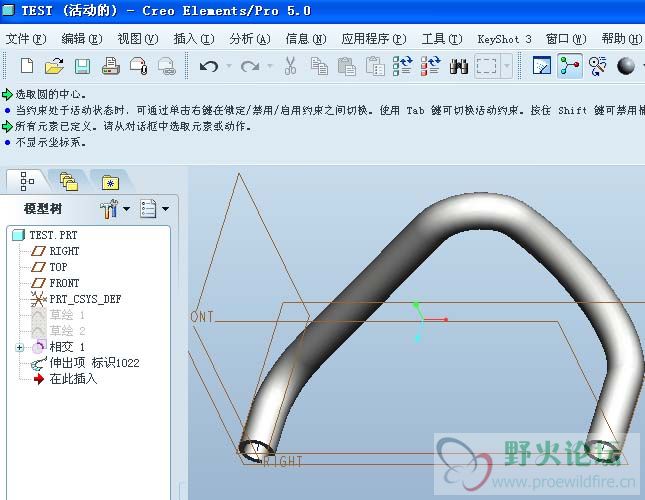Click the Regeneration manager icon
This screenshot has height=500, width=645.
430,66
